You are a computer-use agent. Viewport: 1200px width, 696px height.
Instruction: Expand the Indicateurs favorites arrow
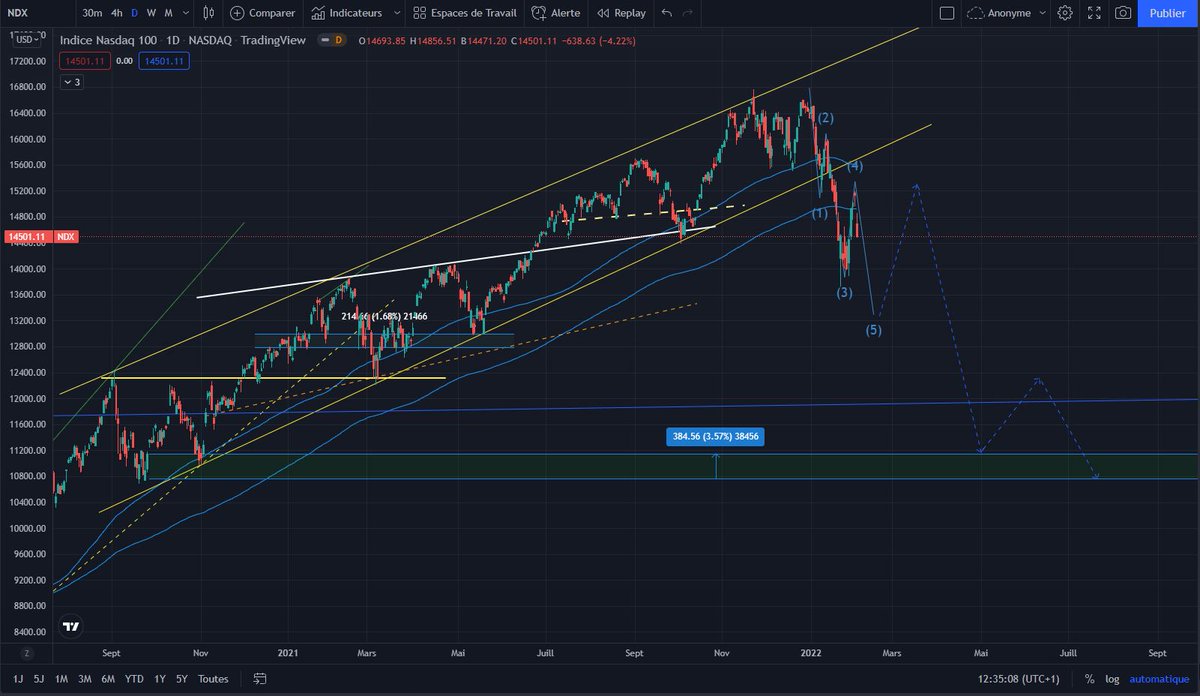(397, 13)
